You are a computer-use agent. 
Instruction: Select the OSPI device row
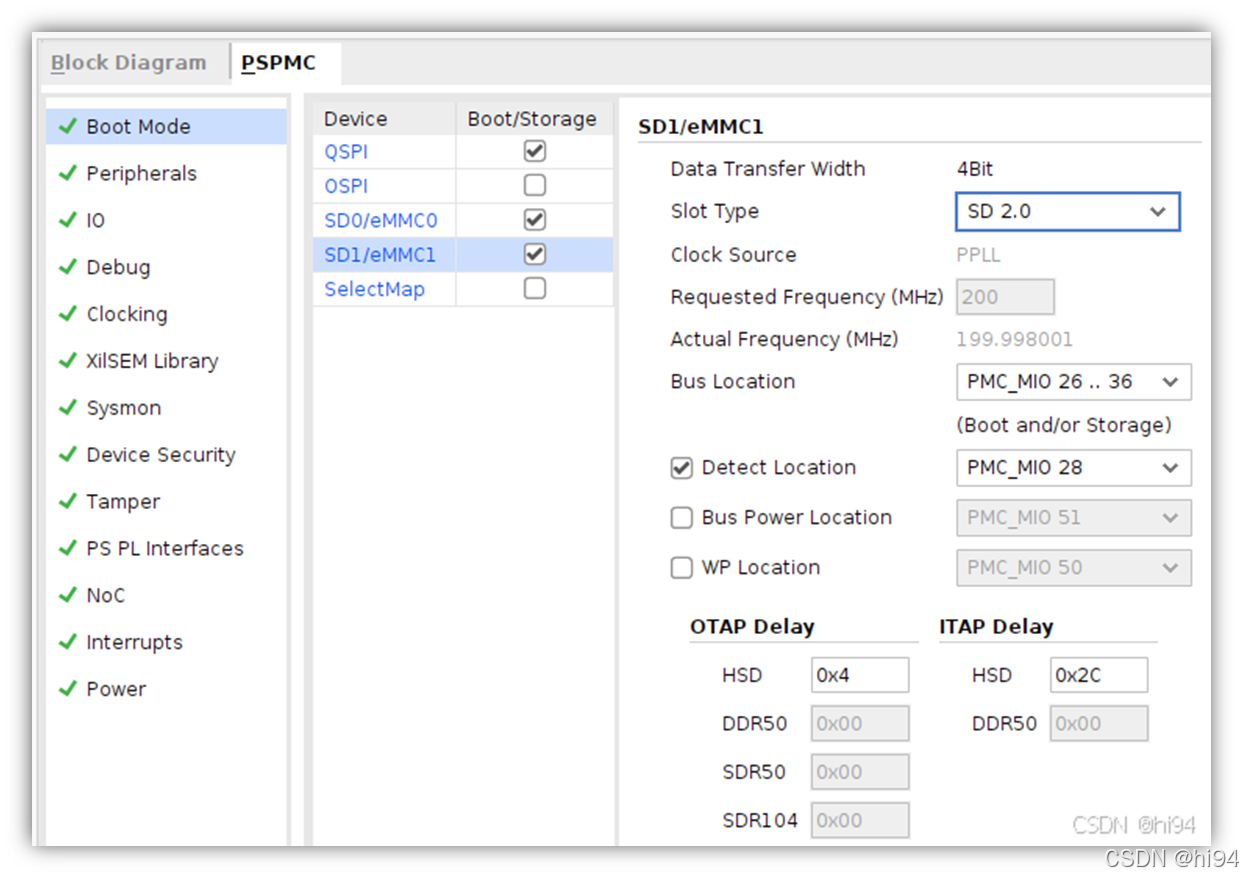(346, 186)
